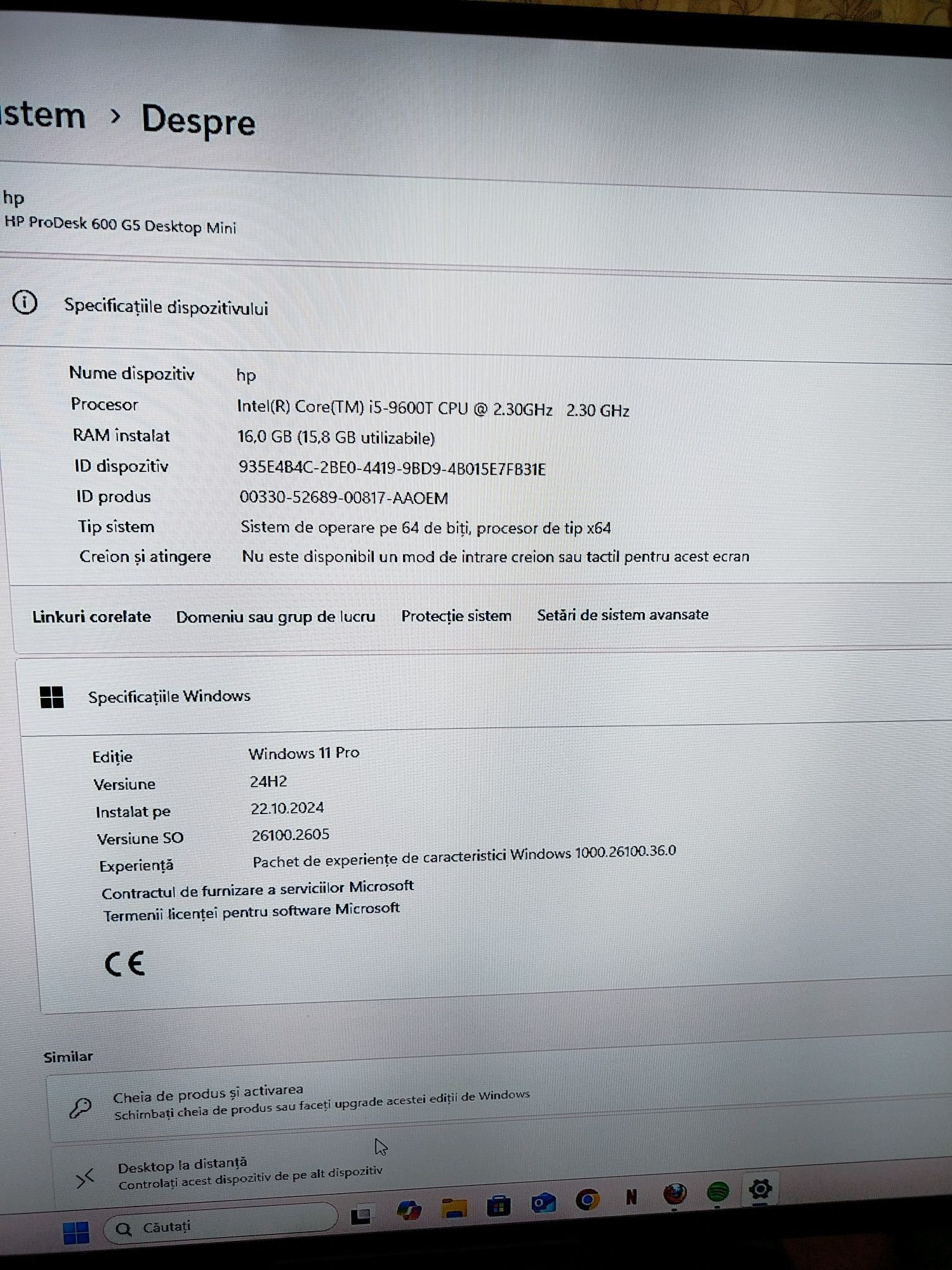Open Spotify from the taskbar

(718, 1192)
